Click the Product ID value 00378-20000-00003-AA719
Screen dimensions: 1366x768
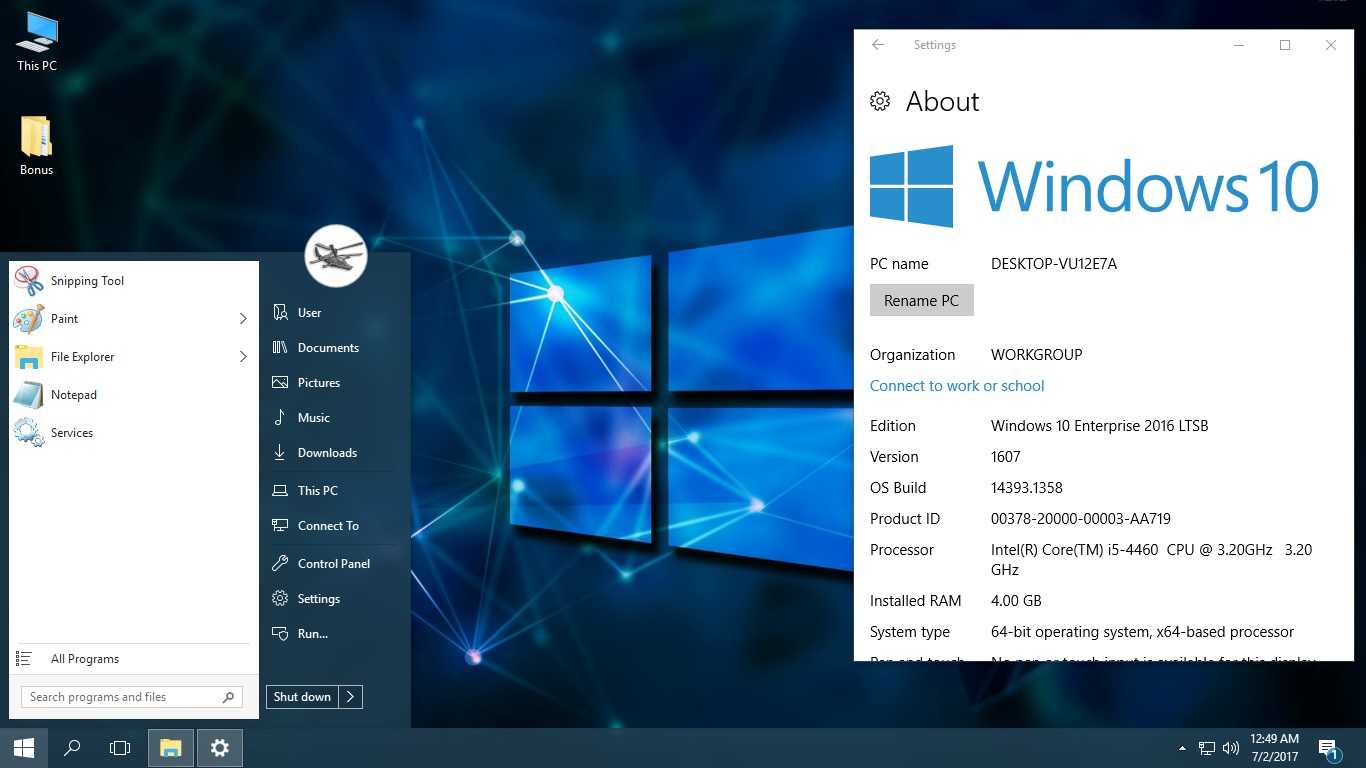[x=1081, y=519]
